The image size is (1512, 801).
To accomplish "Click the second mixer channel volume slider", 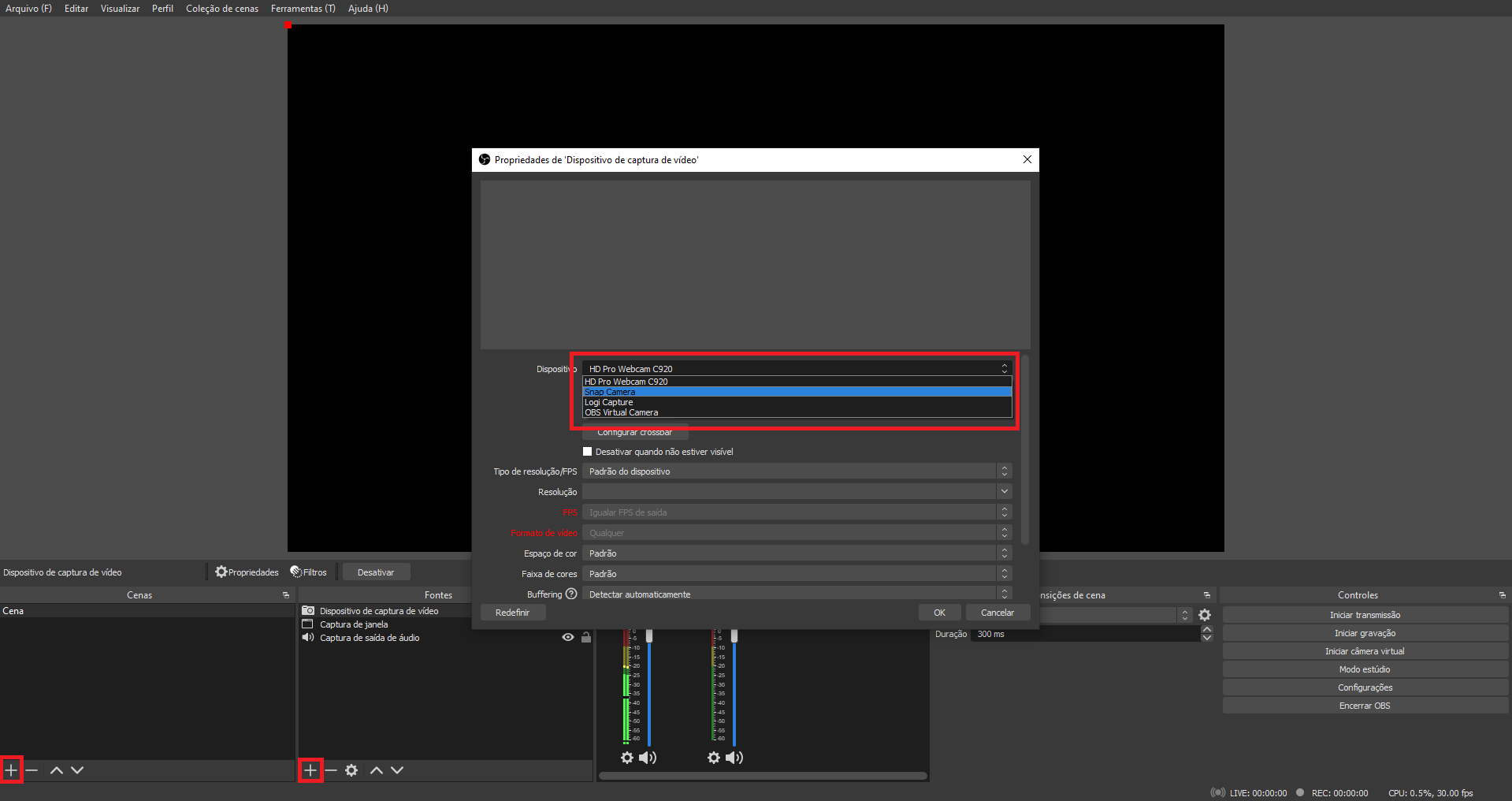I will [x=734, y=687].
